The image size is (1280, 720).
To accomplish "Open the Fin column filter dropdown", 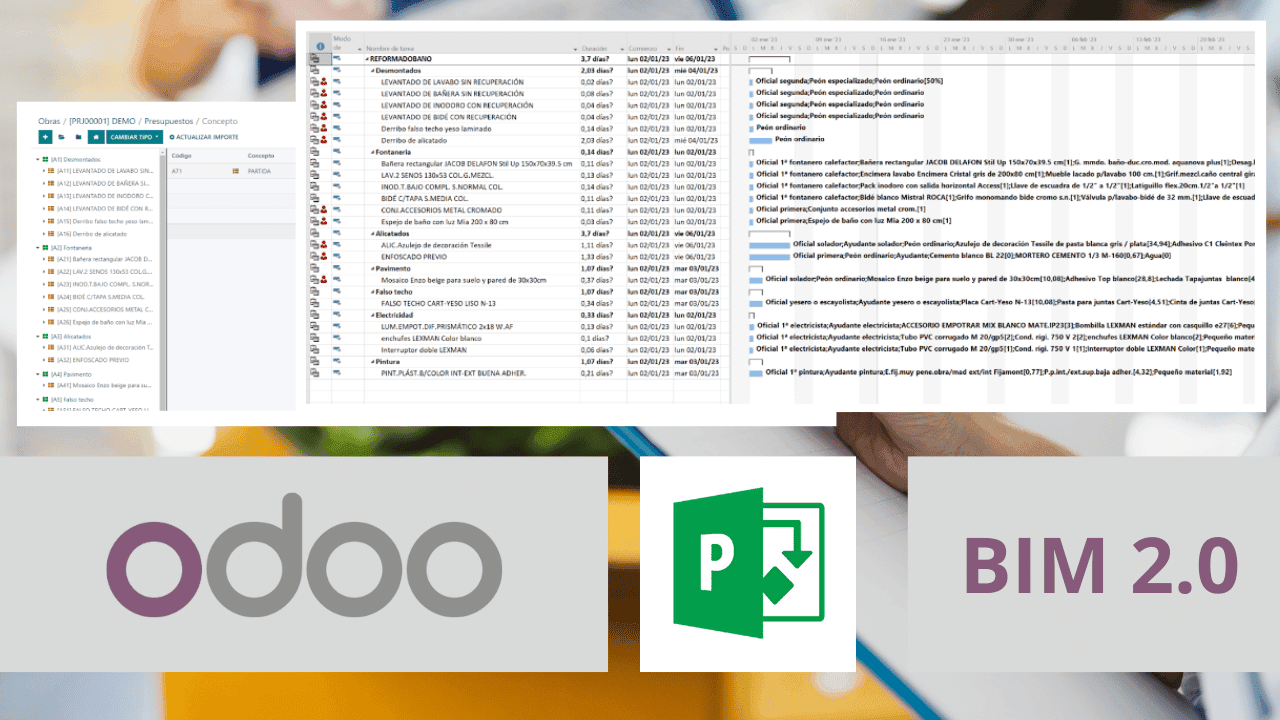I will 714,49.
